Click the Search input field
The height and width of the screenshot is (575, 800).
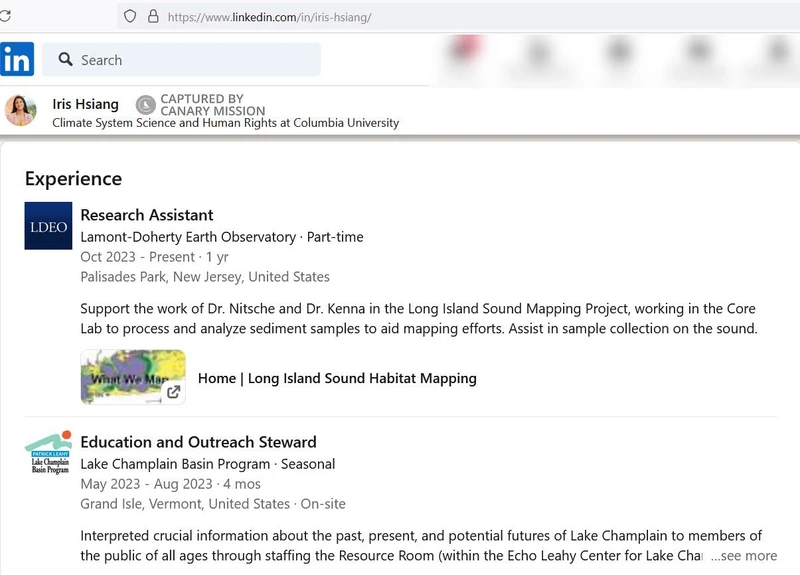182,60
